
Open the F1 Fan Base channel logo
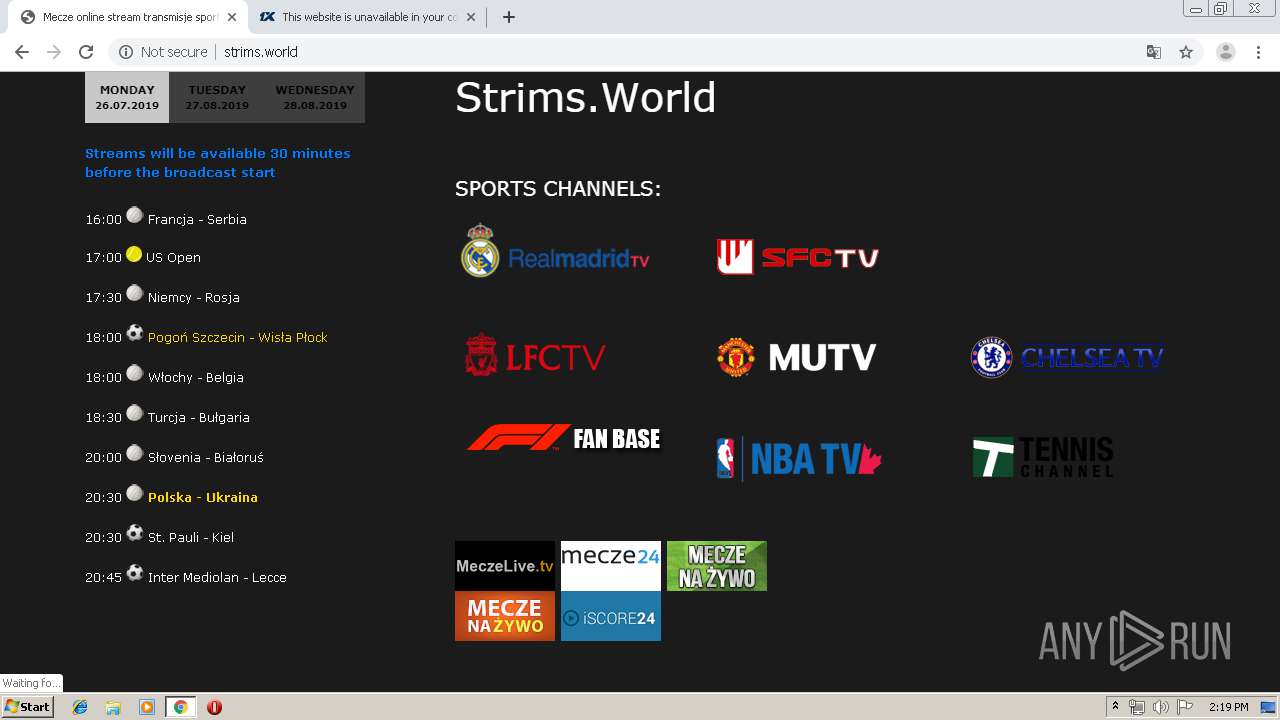[564, 438]
